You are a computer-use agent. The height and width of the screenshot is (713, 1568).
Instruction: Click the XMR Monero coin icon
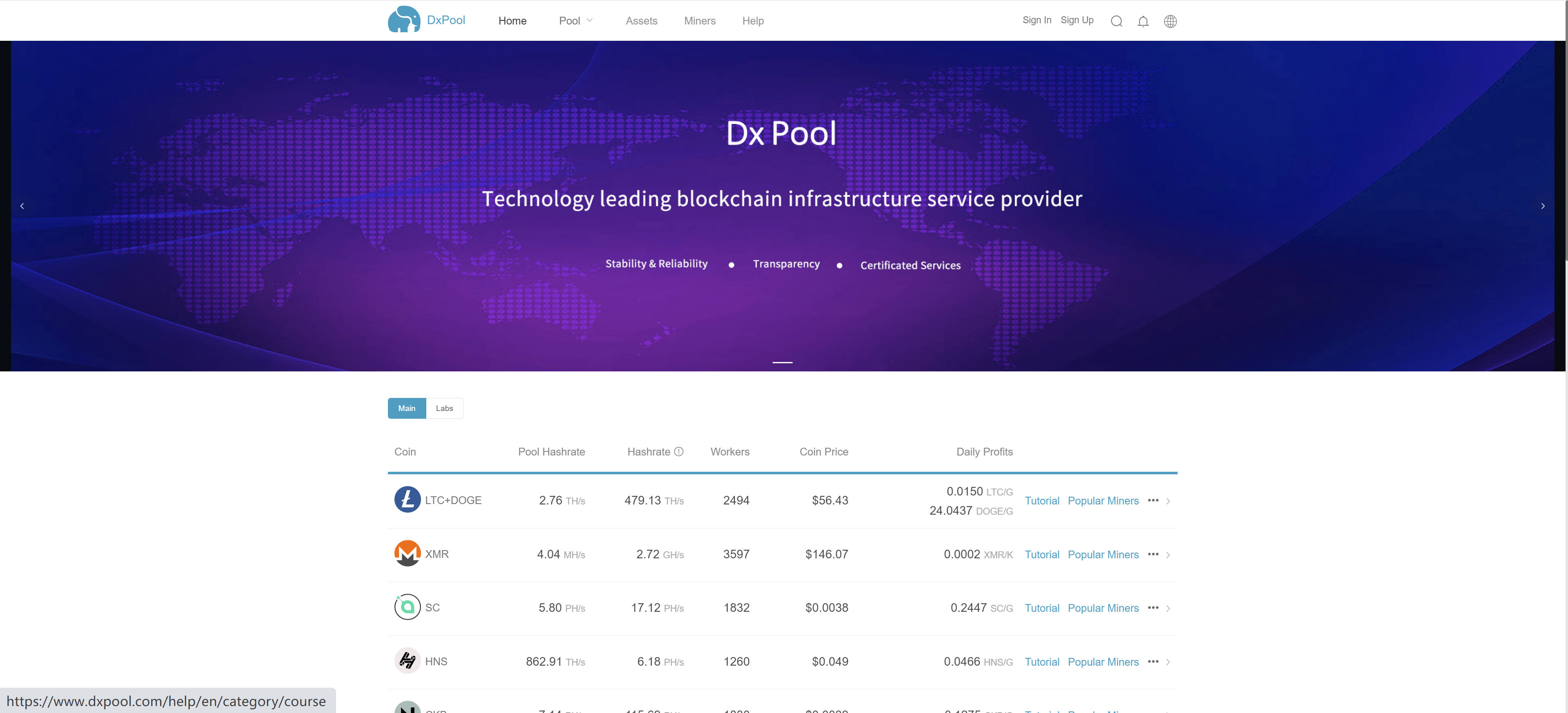coord(407,553)
